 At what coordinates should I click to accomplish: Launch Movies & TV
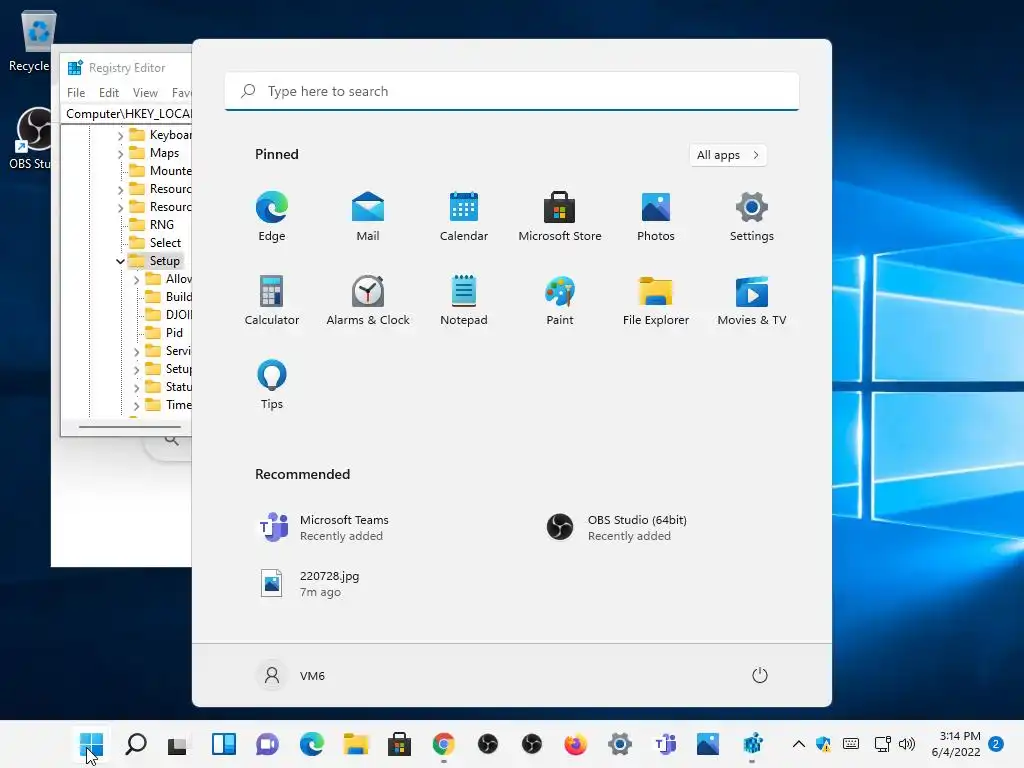click(x=752, y=300)
